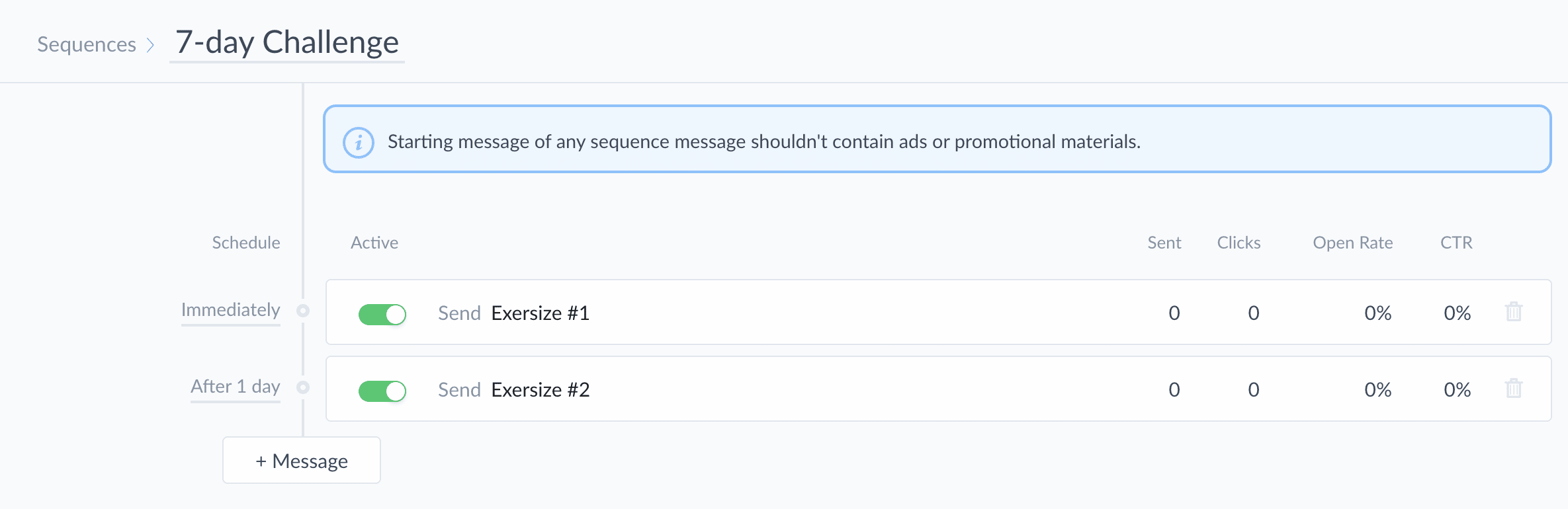The image size is (1568, 509).
Task: Click the CTR column header
Action: click(x=1456, y=243)
